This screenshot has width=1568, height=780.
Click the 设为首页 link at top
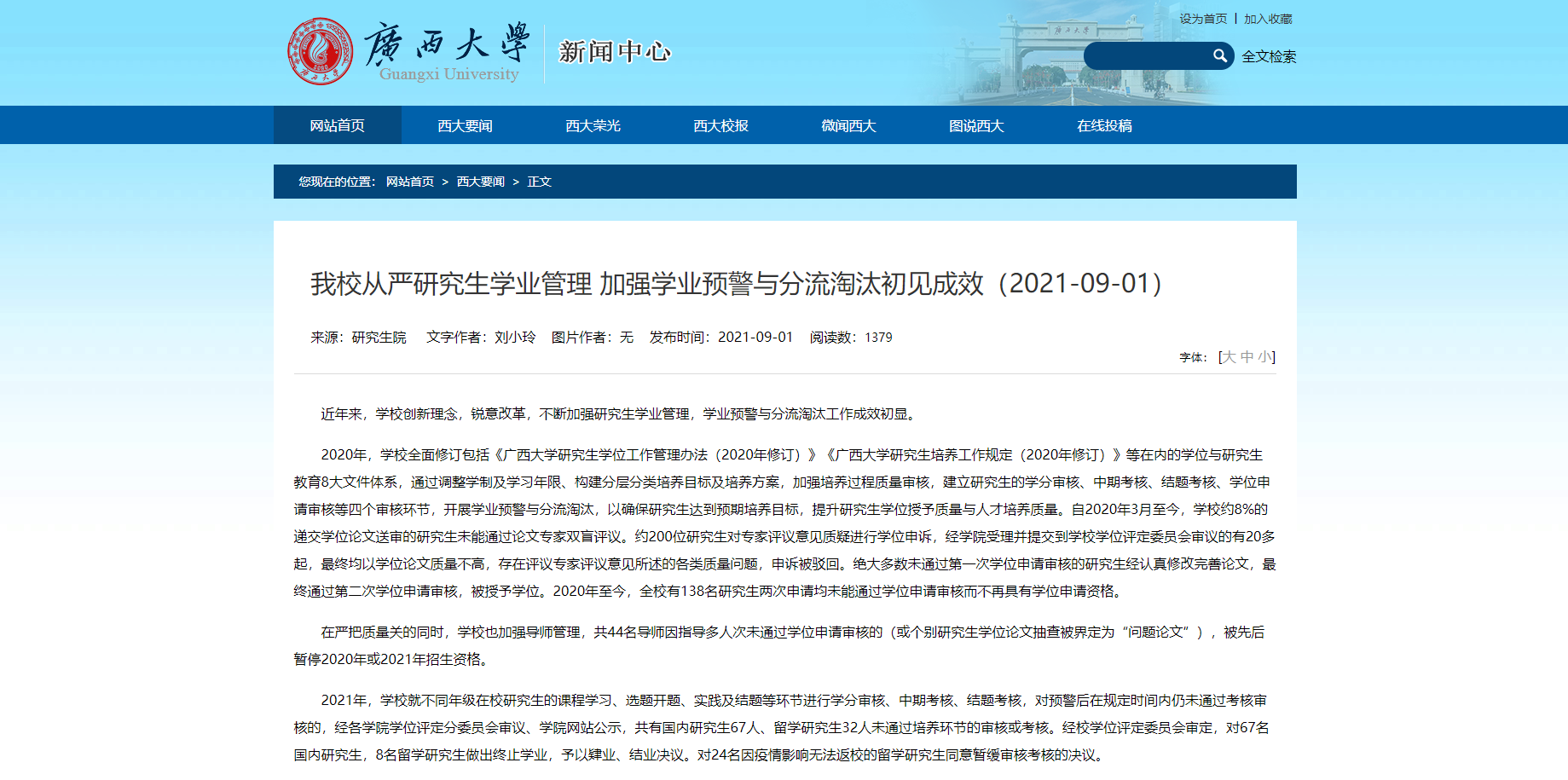pyautogui.click(x=1203, y=19)
